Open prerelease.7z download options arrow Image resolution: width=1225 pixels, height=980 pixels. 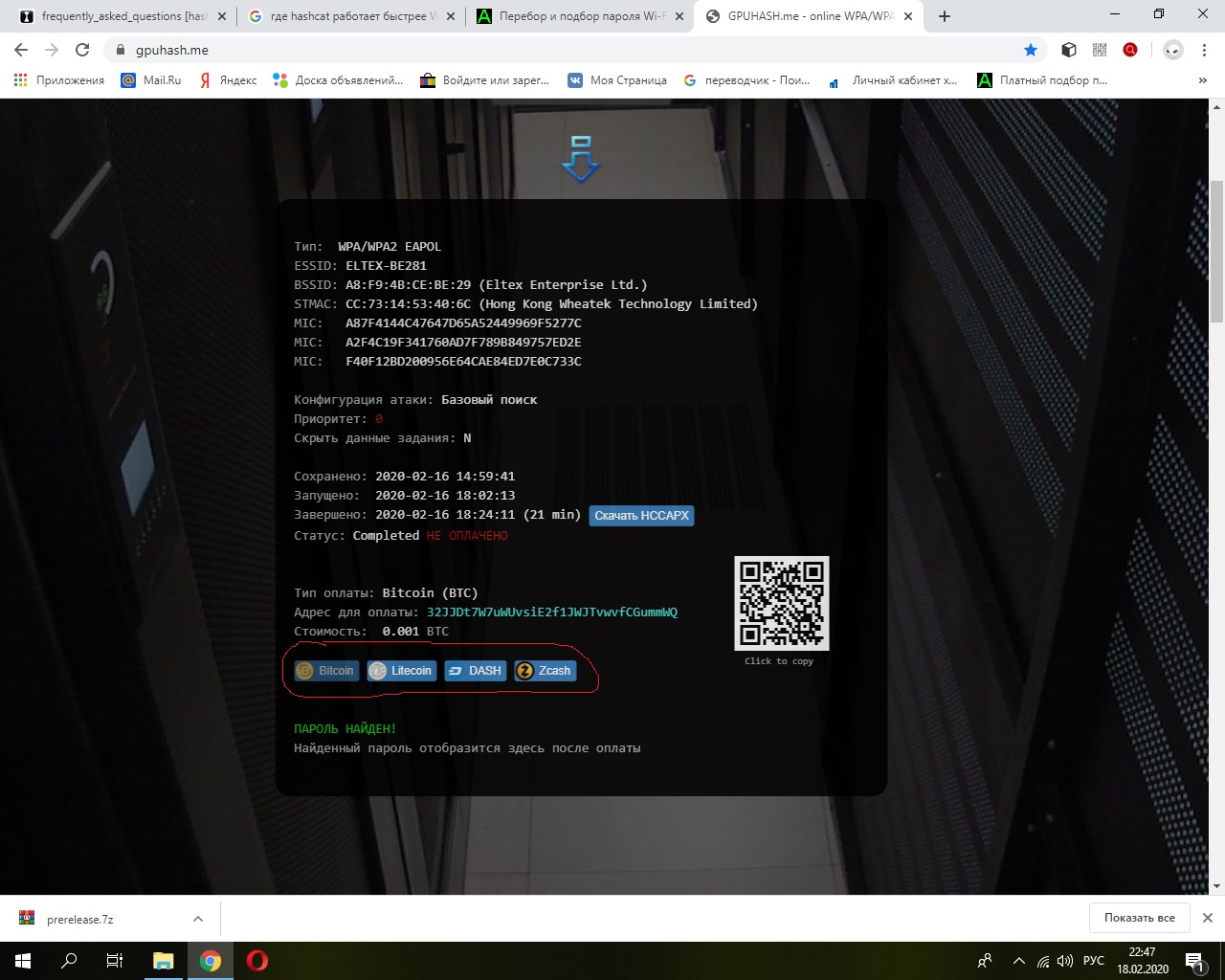198,919
